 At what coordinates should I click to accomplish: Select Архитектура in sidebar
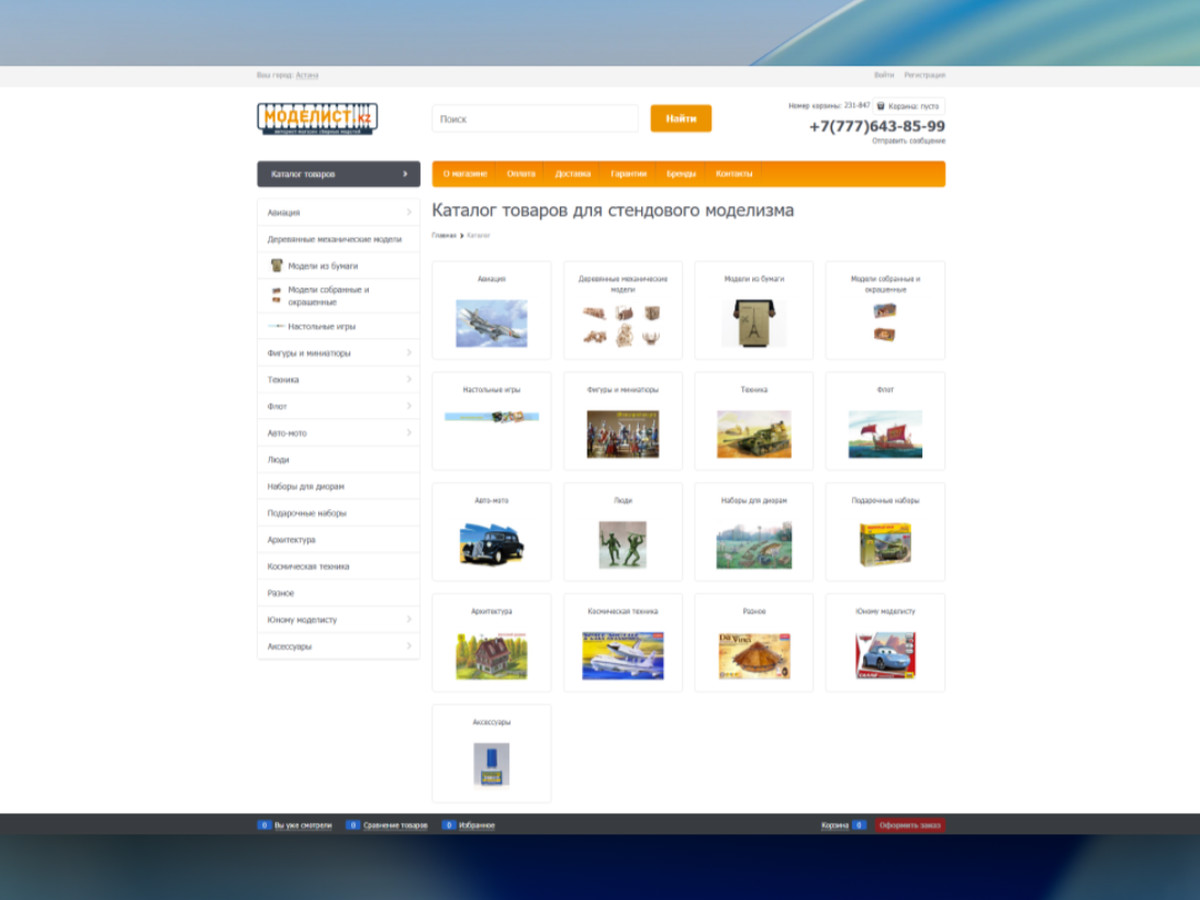click(x=338, y=540)
